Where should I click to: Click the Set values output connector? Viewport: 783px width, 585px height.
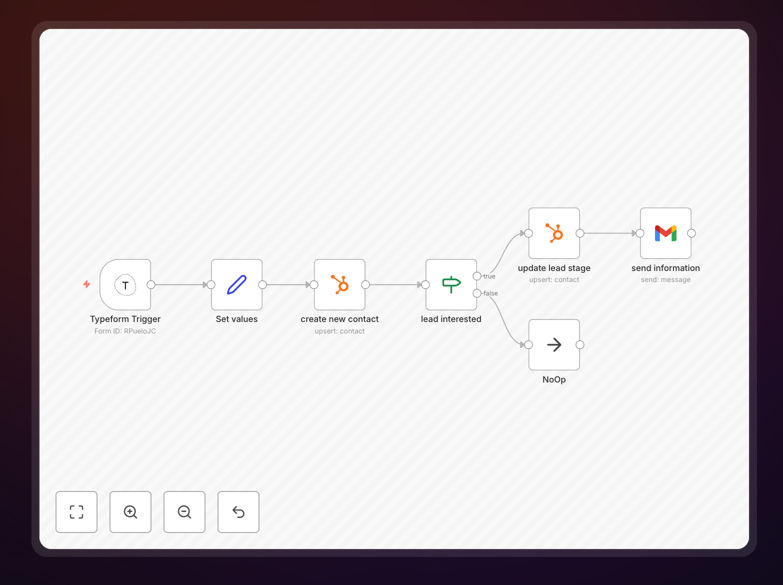pos(262,285)
